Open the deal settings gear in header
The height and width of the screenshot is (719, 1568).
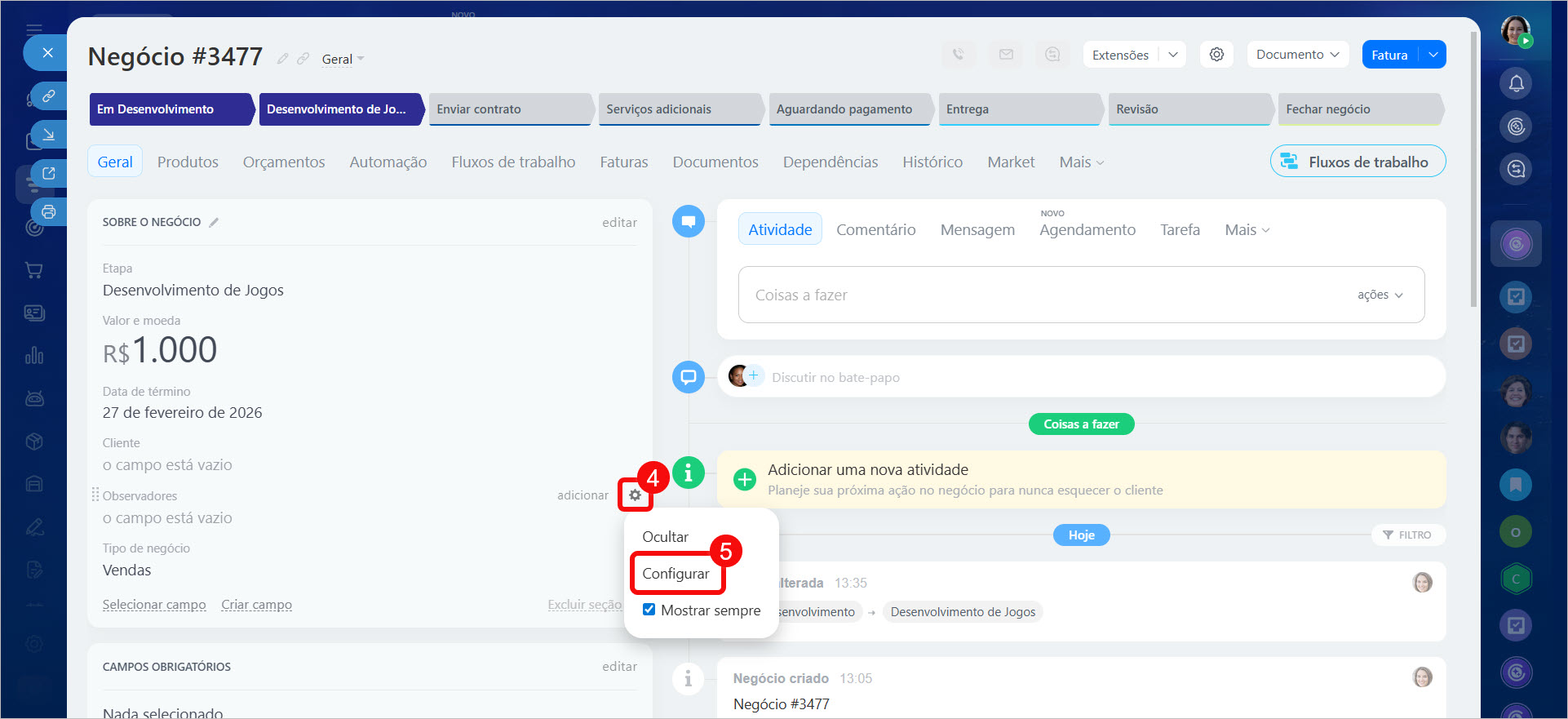[1216, 55]
